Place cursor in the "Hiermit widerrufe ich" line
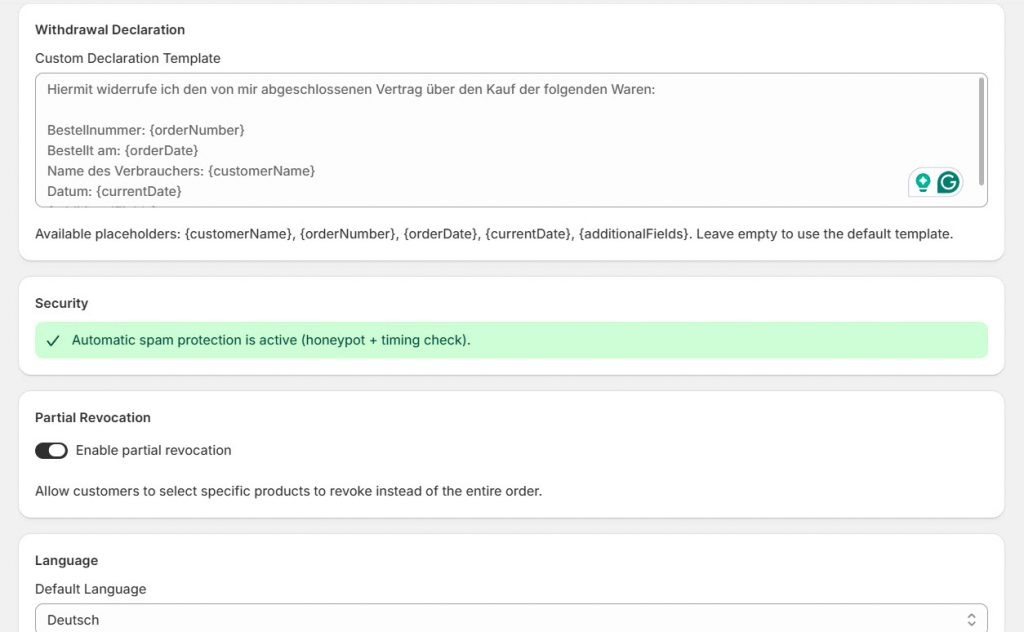Image resolution: width=1024 pixels, height=632 pixels. (x=350, y=90)
